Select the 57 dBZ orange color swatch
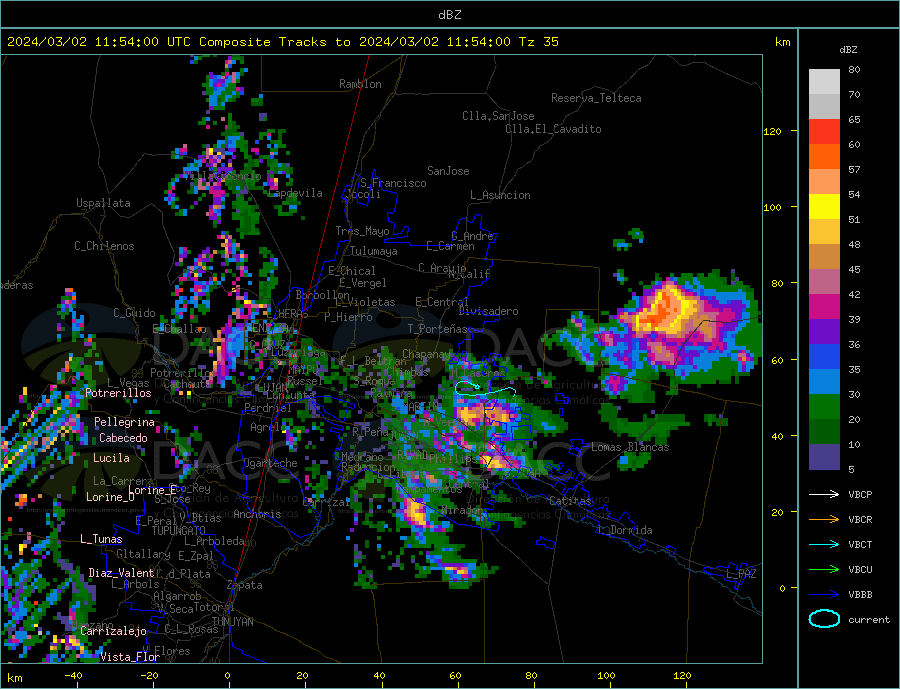Image resolution: width=900 pixels, height=689 pixels. coord(824,157)
